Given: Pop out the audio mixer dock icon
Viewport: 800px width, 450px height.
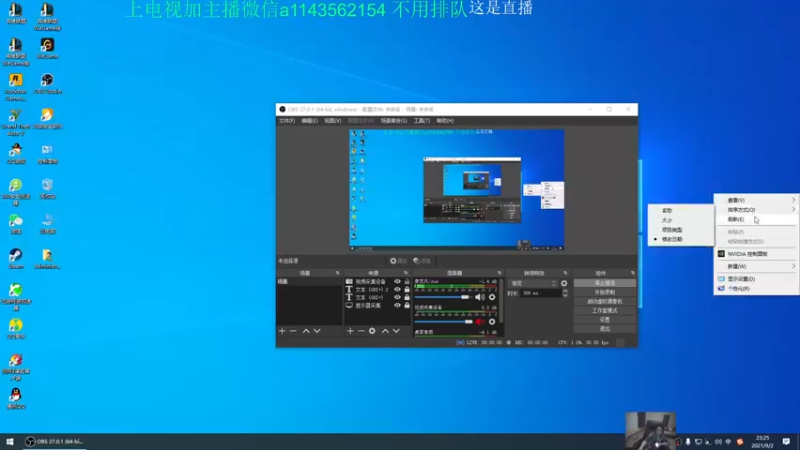Looking at the screenshot, I should (499, 273).
